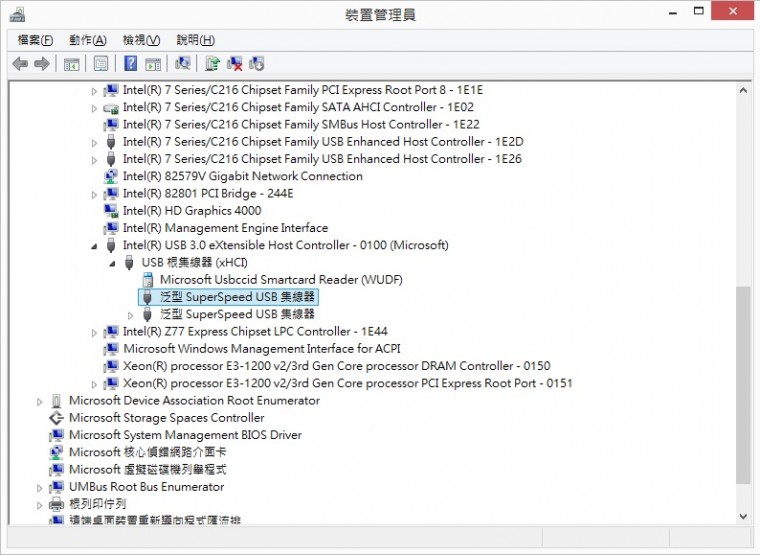The width and height of the screenshot is (760, 555).
Task: Collapse the USB 根集線器 (xHCI) node
Action: (x=112, y=264)
